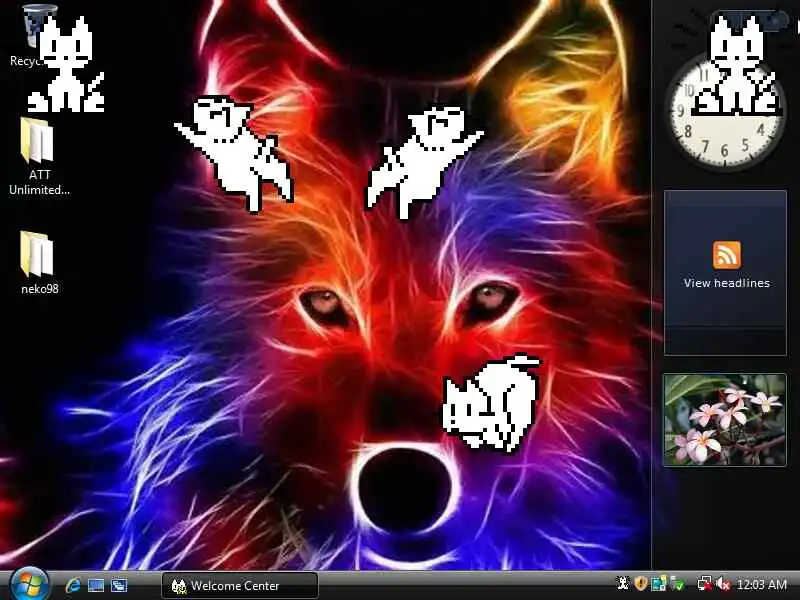Image resolution: width=800 pixels, height=600 pixels.
Task: Launch Internet Explorer from Quick Launch
Action: pyautogui.click(x=73, y=585)
